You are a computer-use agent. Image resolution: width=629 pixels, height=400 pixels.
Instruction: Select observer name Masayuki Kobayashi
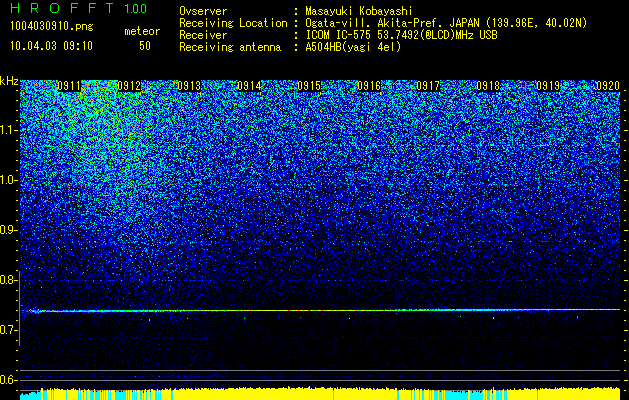coord(359,11)
